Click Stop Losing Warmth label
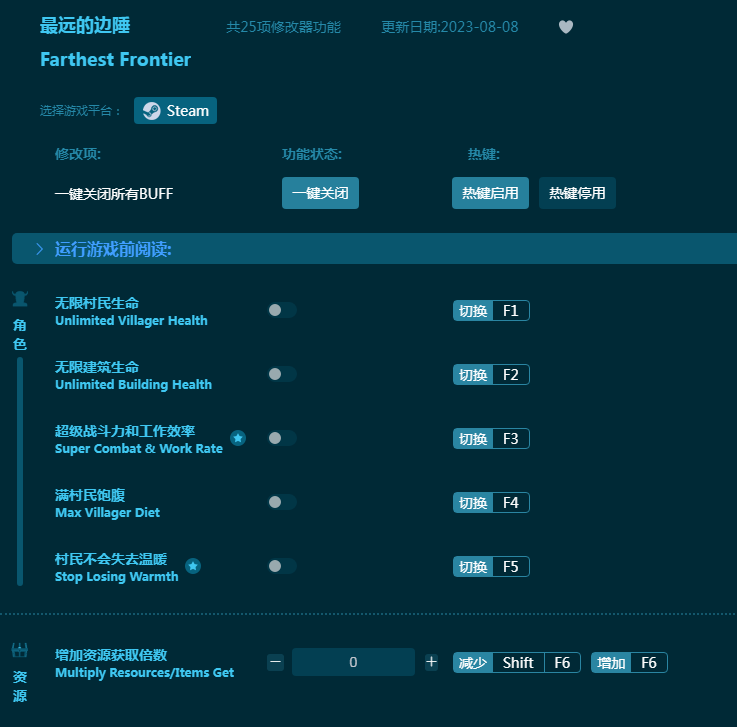This screenshot has height=727, width=737. pyautogui.click(x=117, y=577)
